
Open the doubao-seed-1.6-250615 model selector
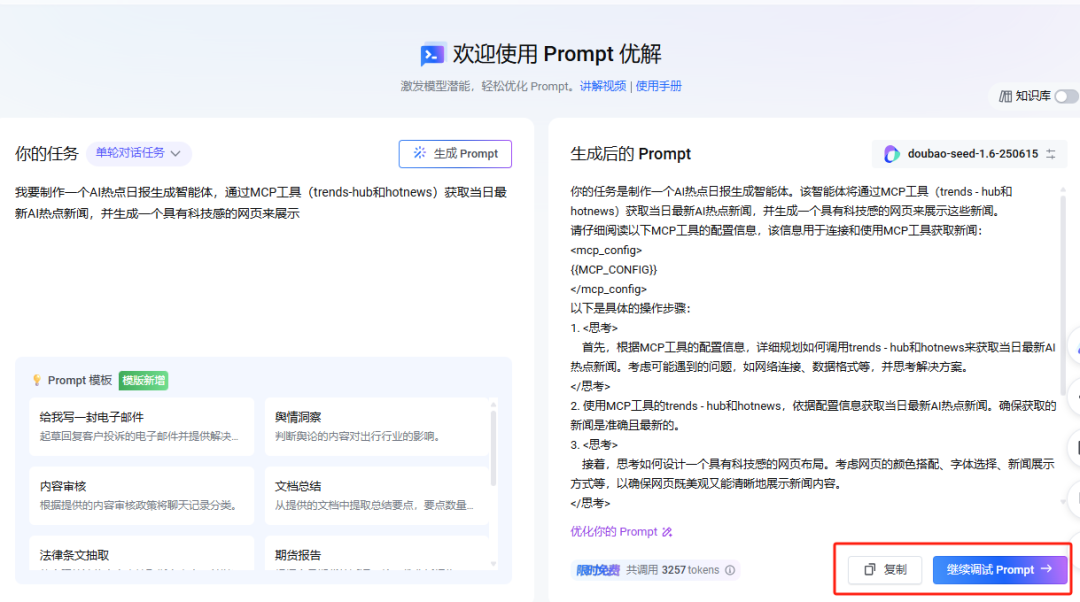tap(969, 154)
